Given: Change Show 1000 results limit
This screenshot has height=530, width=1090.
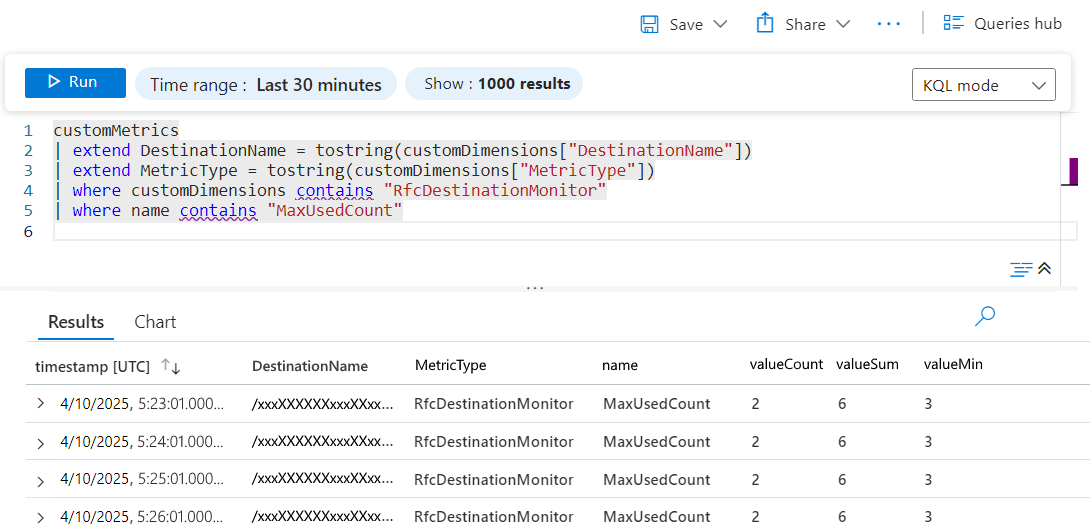Looking at the screenshot, I should point(494,84).
